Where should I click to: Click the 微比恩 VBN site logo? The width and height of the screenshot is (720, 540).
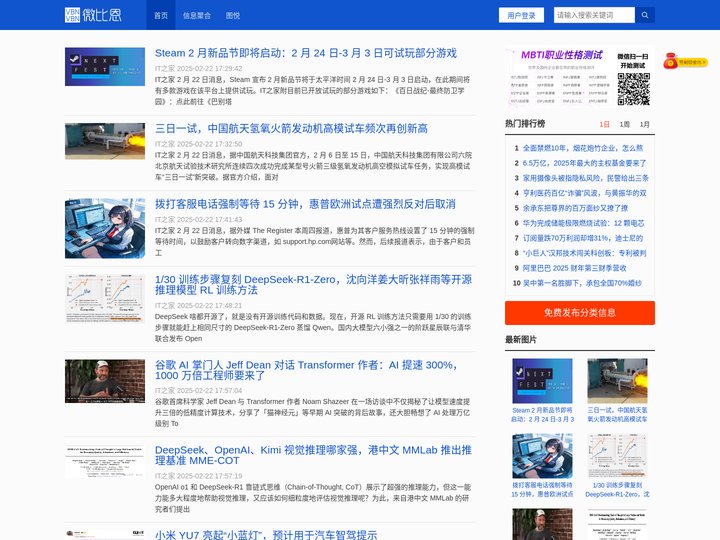point(93,15)
